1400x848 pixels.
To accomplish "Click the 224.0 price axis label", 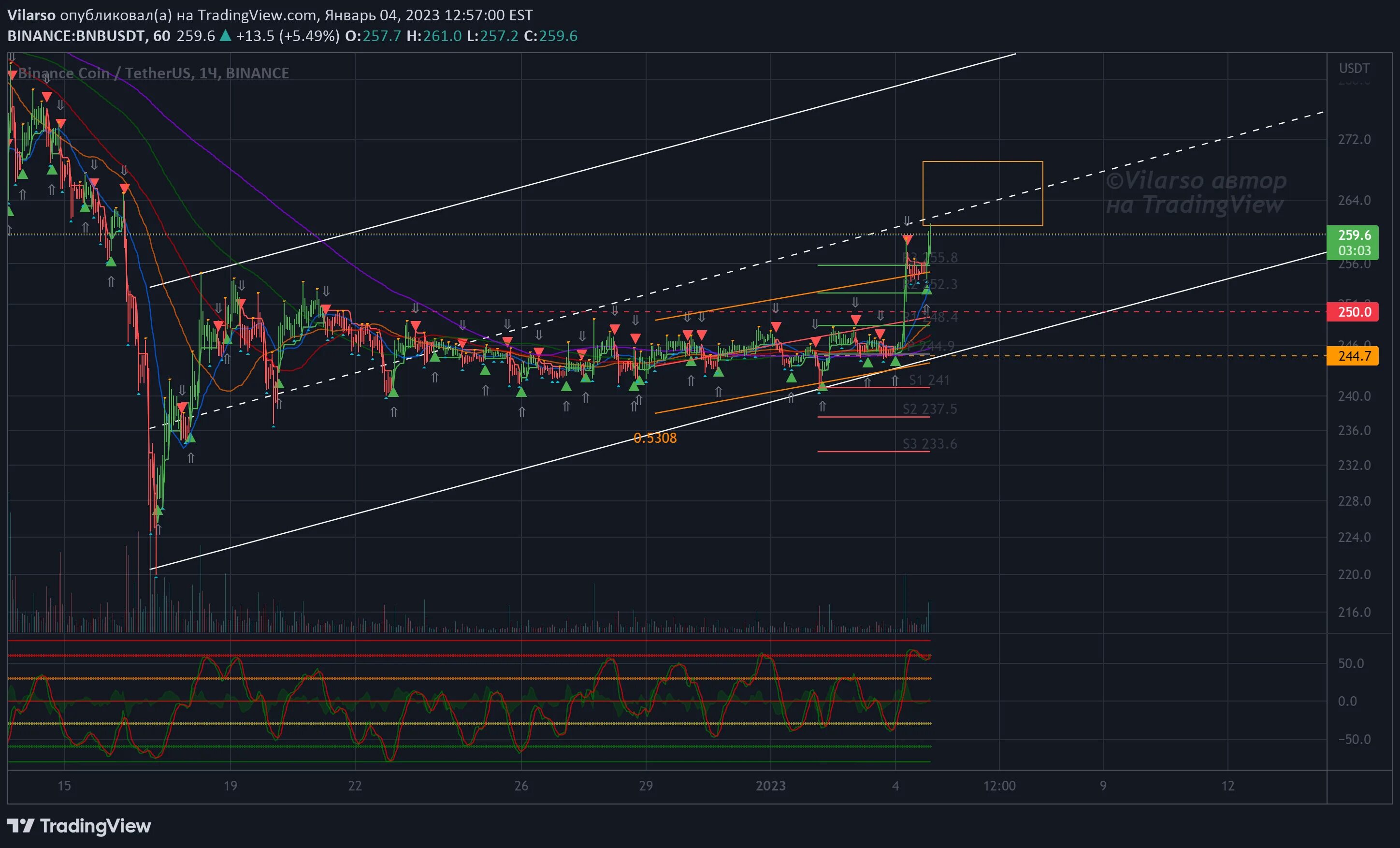I will pyautogui.click(x=1355, y=537).
